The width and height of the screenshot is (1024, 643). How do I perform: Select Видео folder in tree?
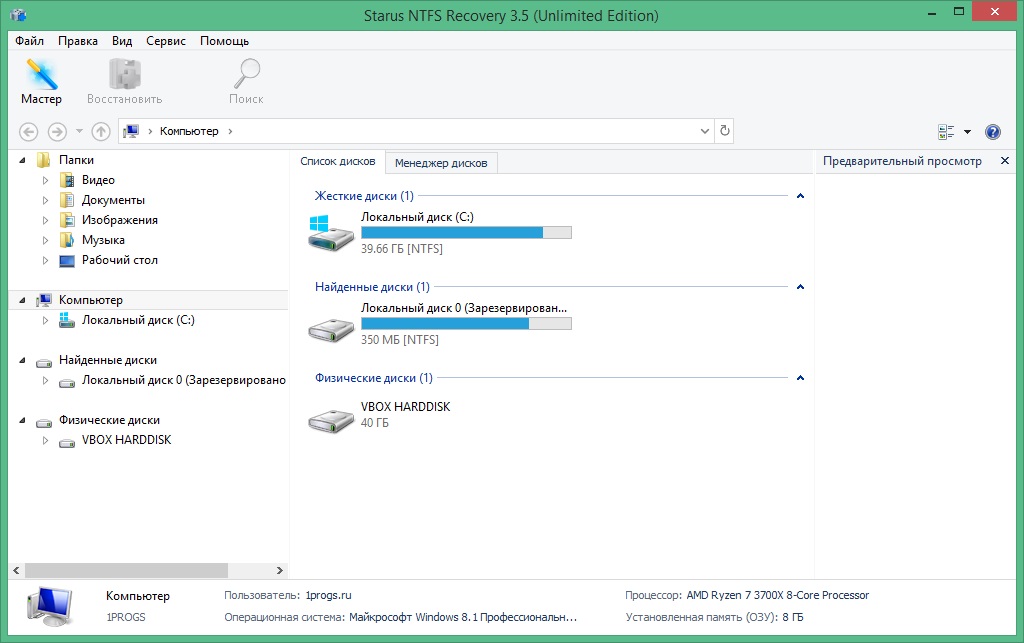98,180
